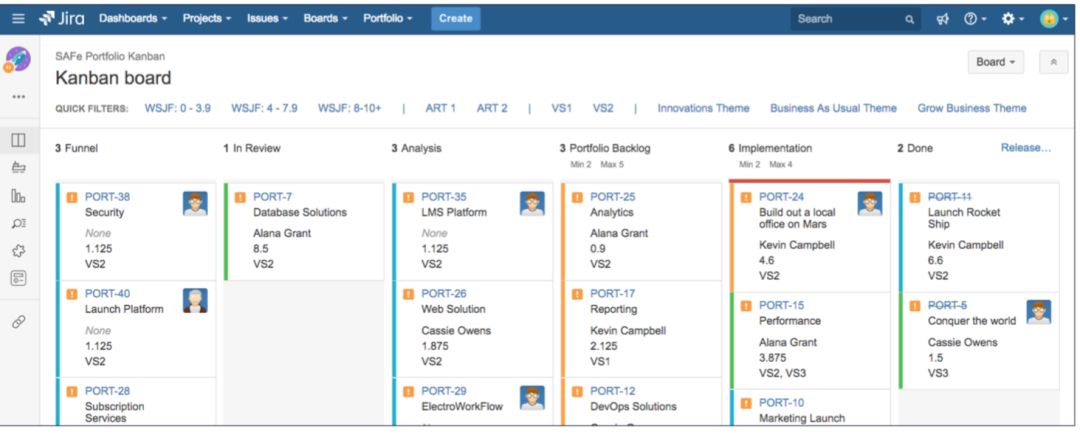This screenshot has width=1080, height=435.
Task: Click the Create button
Action: pos(455,18)
